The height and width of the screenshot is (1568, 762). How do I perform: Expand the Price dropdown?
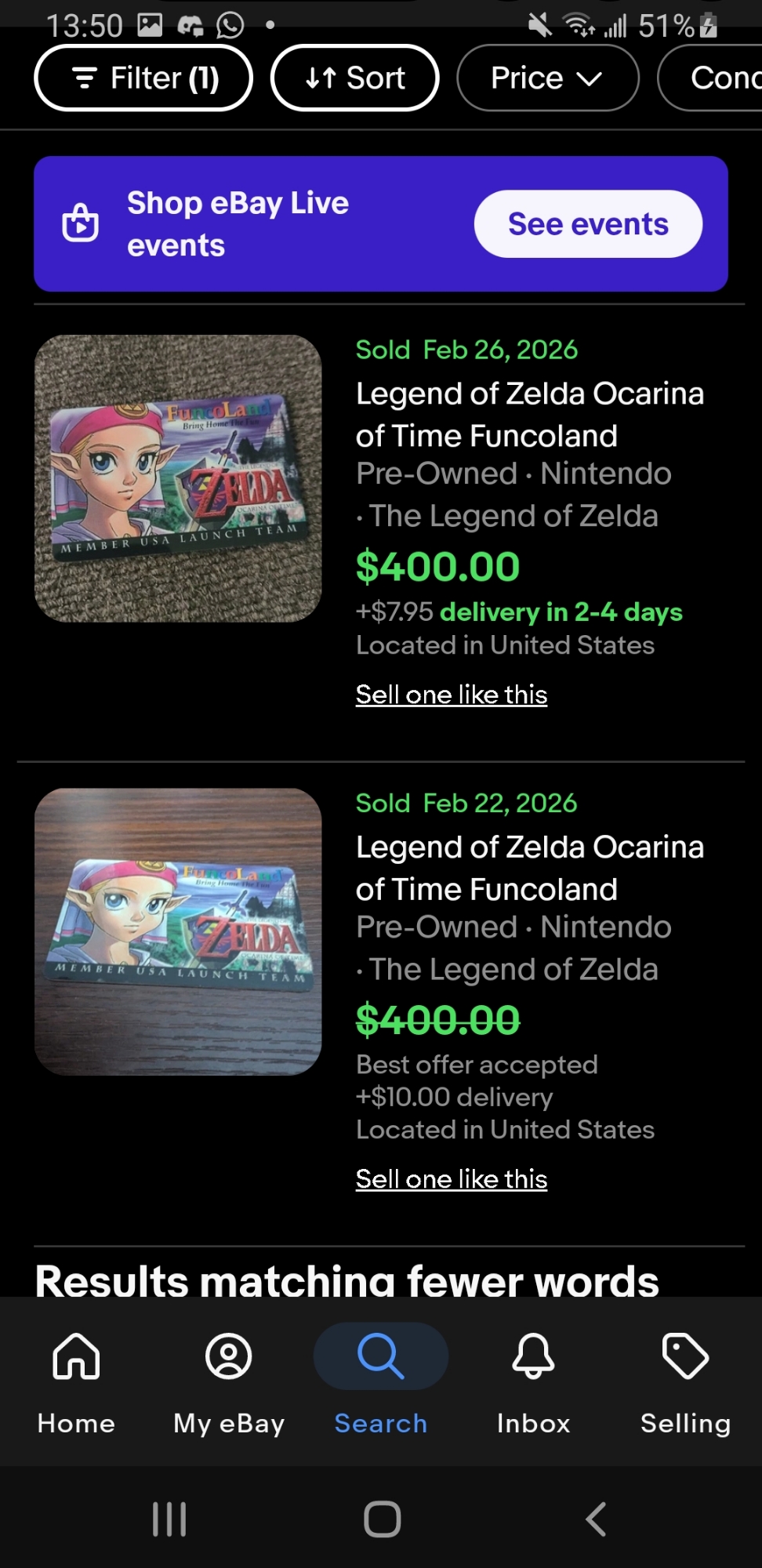[x=547, y=78]
